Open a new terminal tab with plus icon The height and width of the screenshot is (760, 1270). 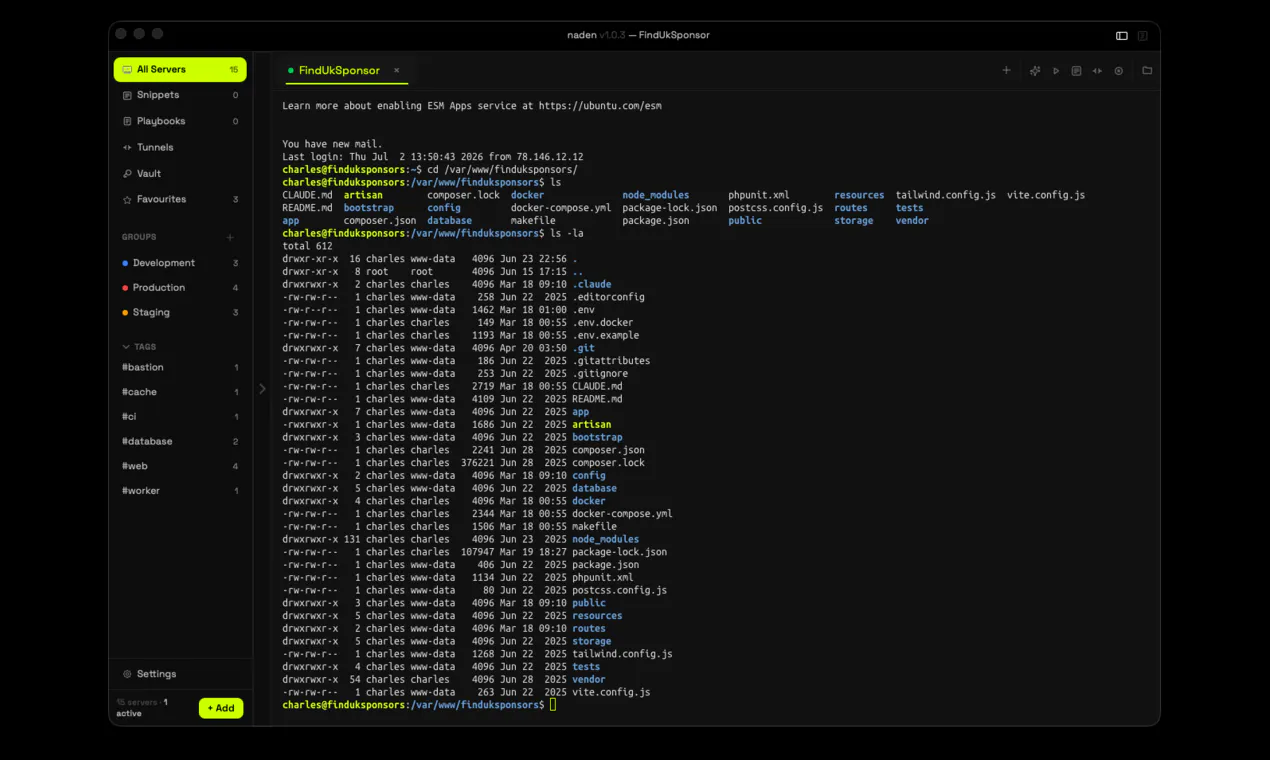[1006, 71]
